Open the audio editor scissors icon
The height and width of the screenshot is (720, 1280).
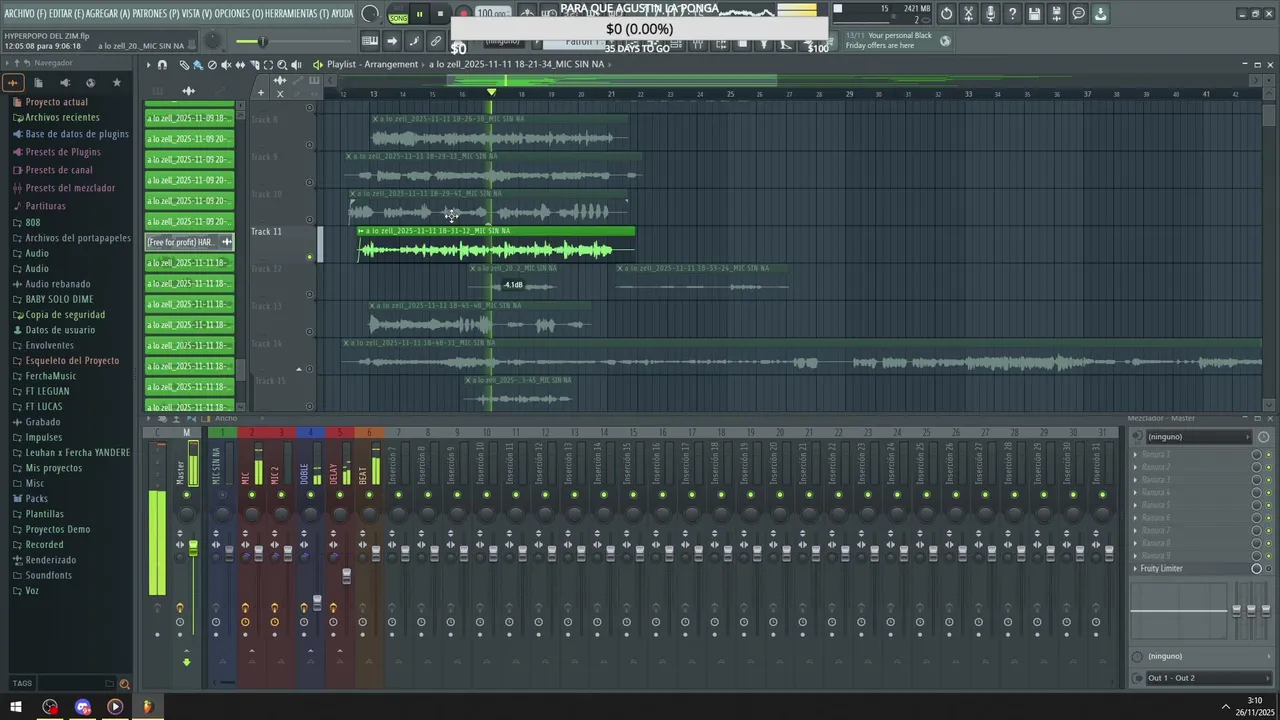(x=969, y=14)
